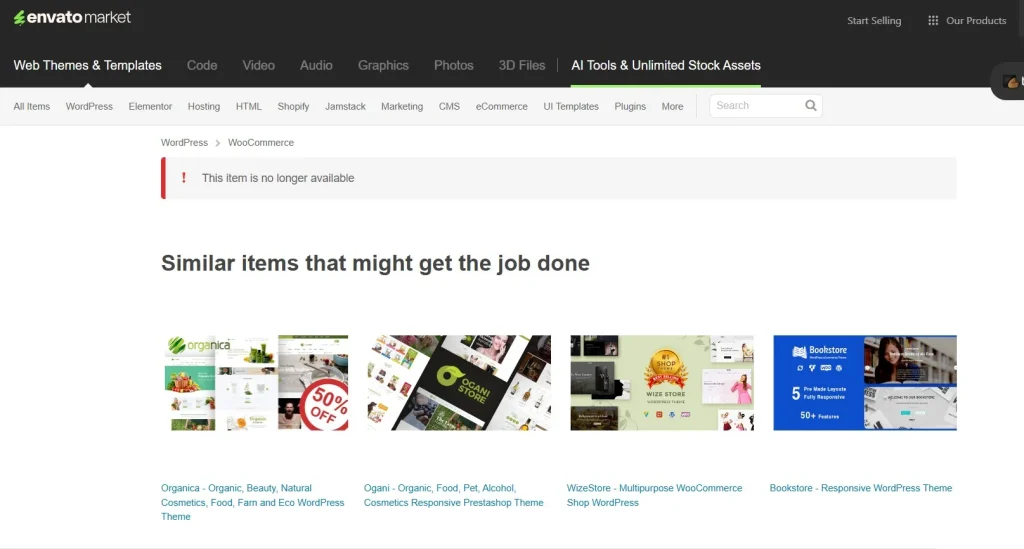Viewport: 1024px width, 549px height.
Task: Select the Graphics tab
Action: click(383, 65)
